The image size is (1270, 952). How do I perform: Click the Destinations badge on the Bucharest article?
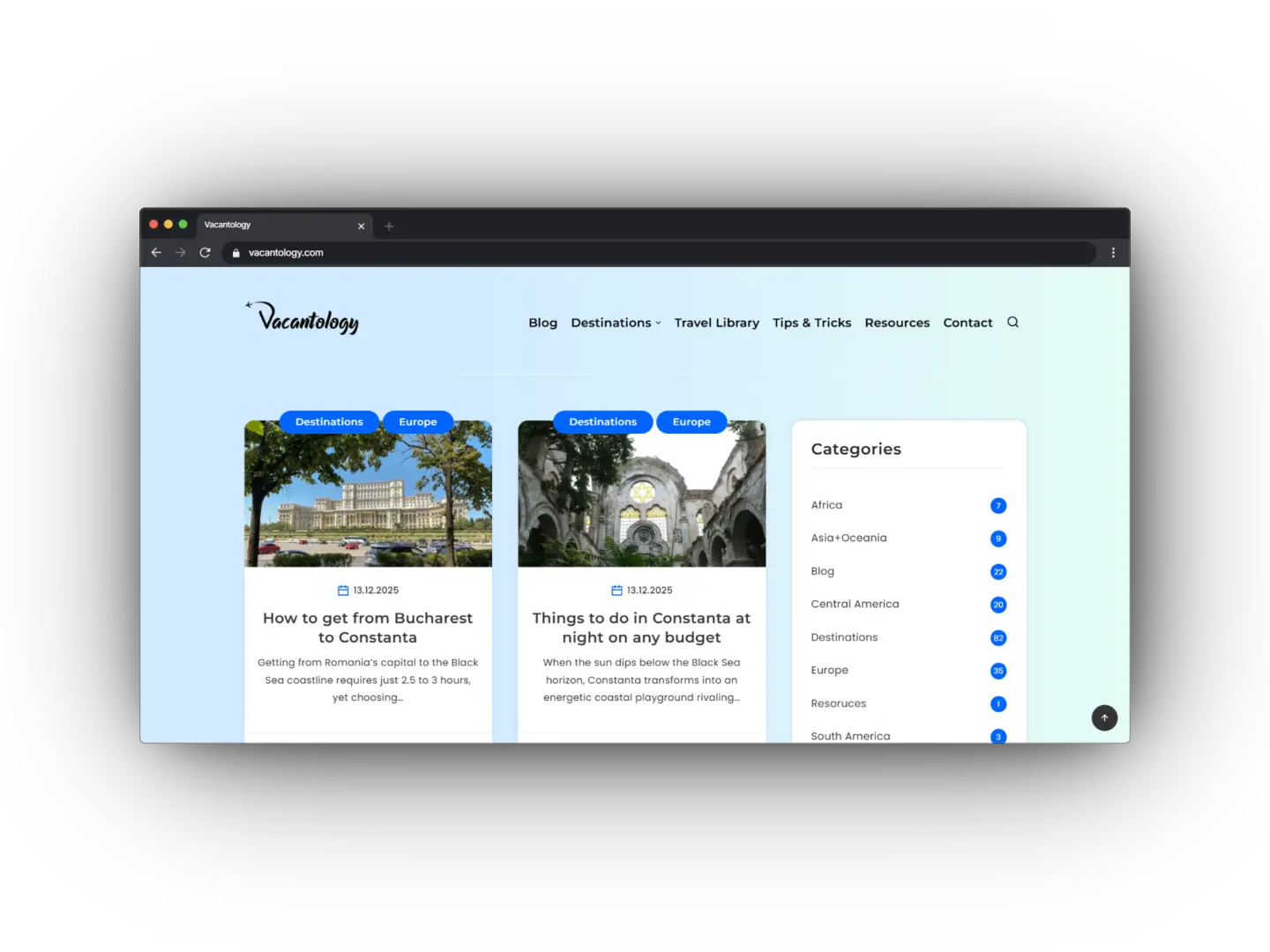329,421
